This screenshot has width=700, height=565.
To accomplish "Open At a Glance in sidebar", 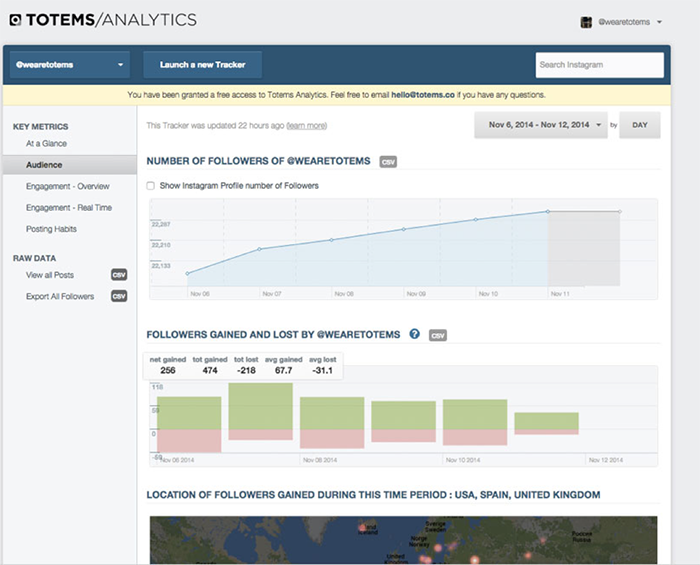I will point(47,144).
